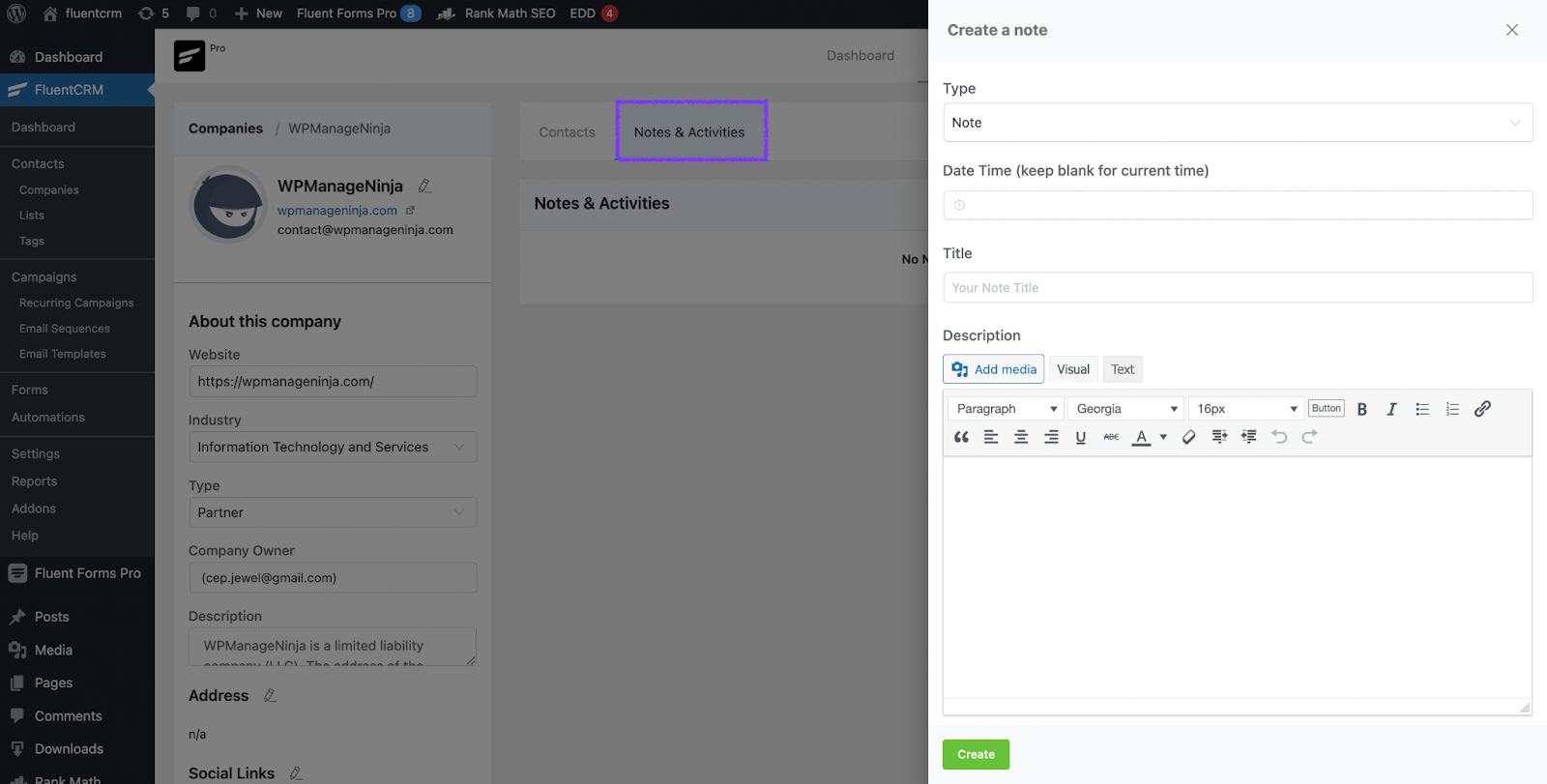Edit Social Links pencil icon

[296, 773]
